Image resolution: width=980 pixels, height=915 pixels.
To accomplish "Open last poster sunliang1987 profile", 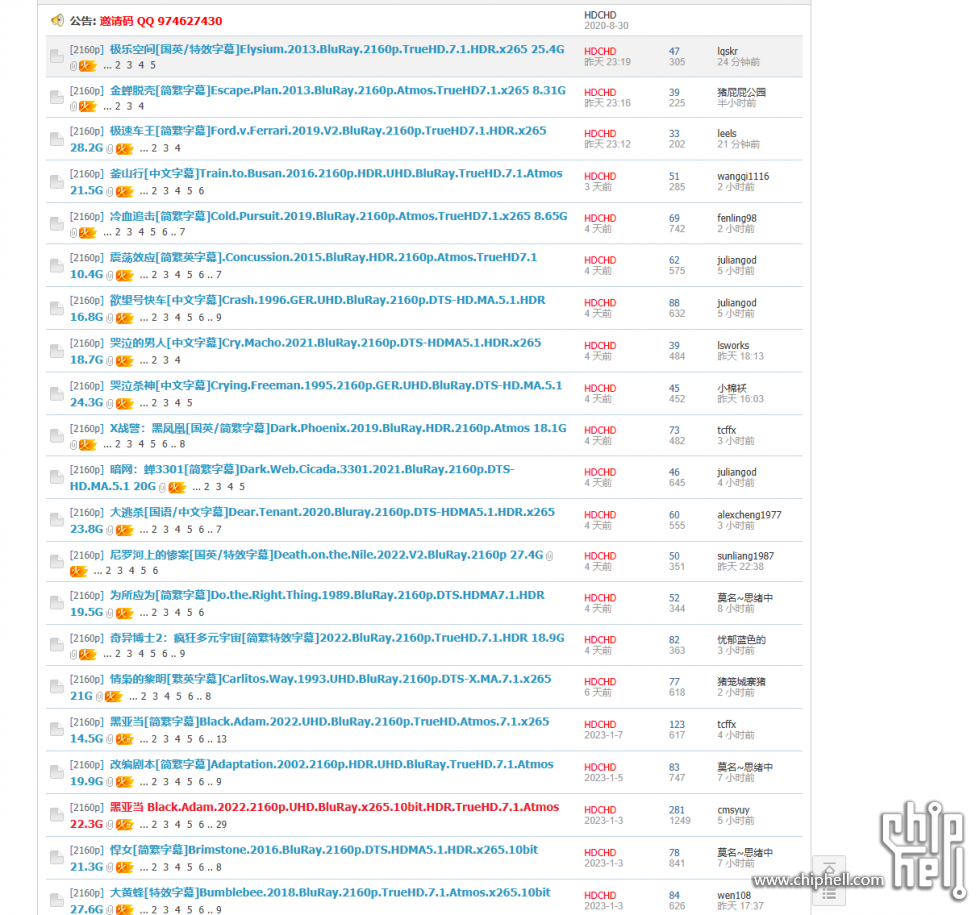I will point(746,556).
